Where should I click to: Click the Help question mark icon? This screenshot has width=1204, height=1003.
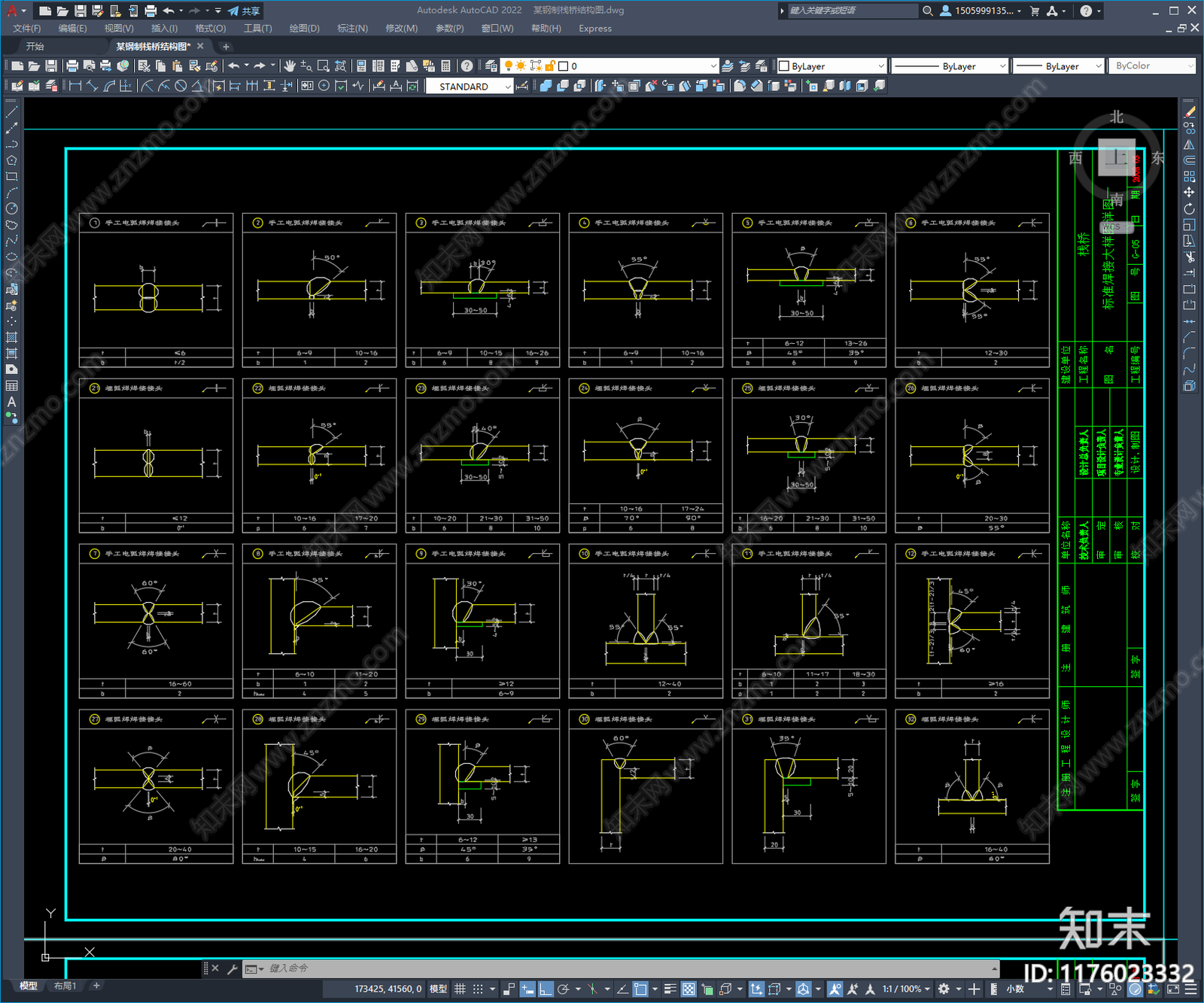467,66
